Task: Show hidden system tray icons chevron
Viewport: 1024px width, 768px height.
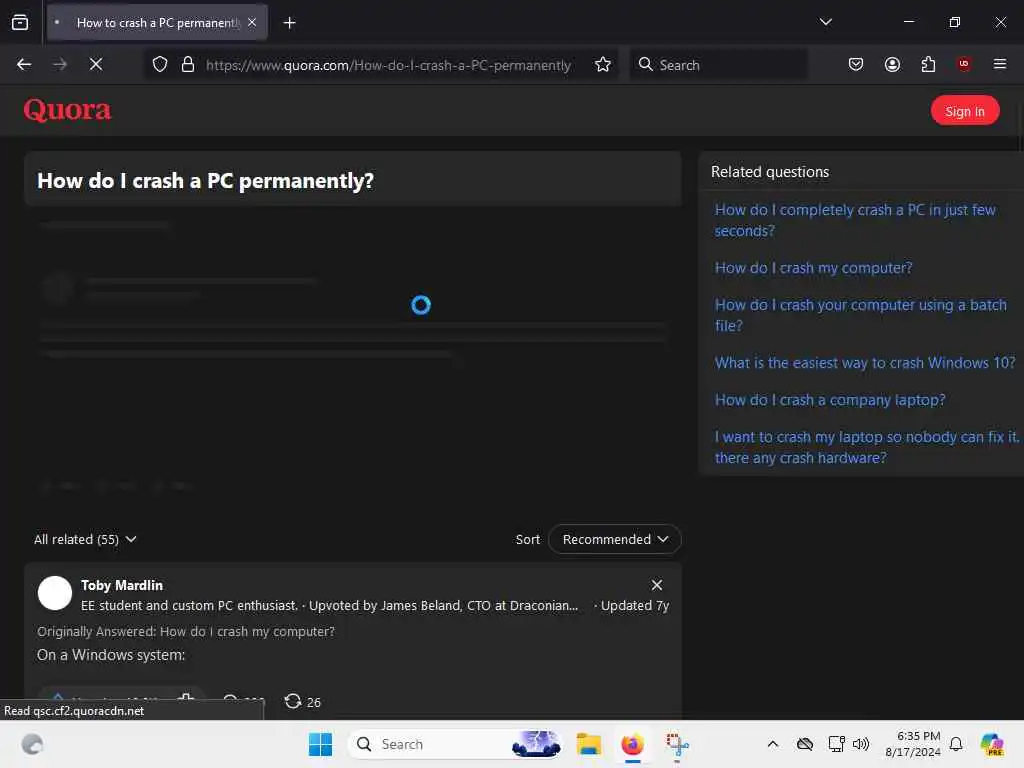Action: click(x=773, y=744)
